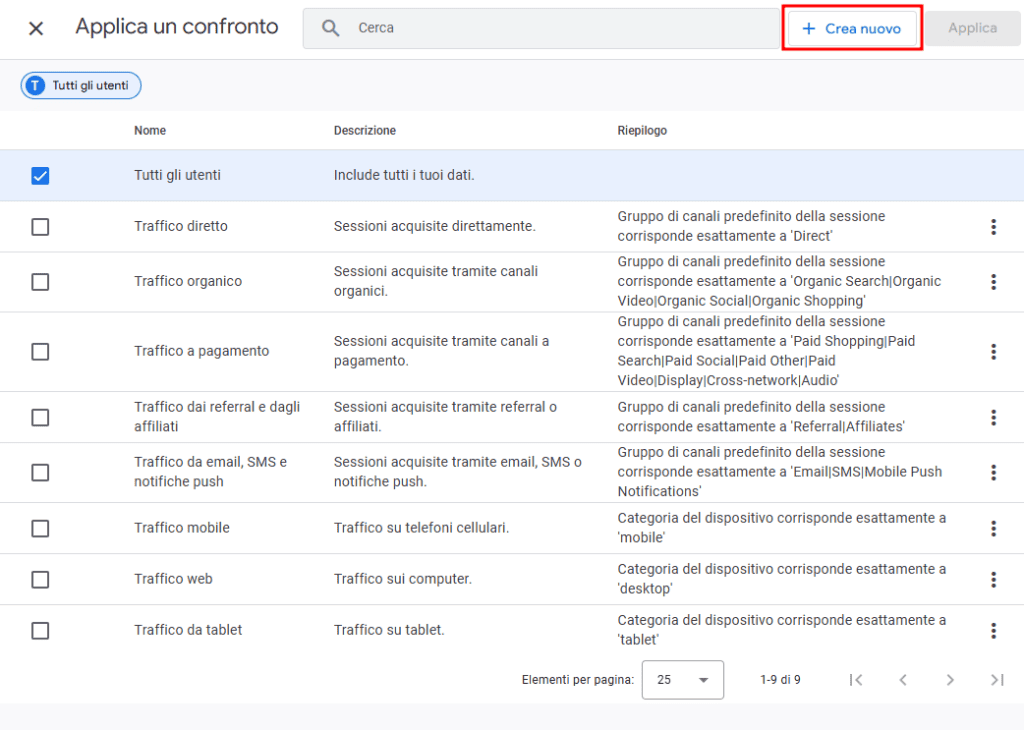
Task: Open the Elementi per pagina dropdown
Action: tap(683, 680)
